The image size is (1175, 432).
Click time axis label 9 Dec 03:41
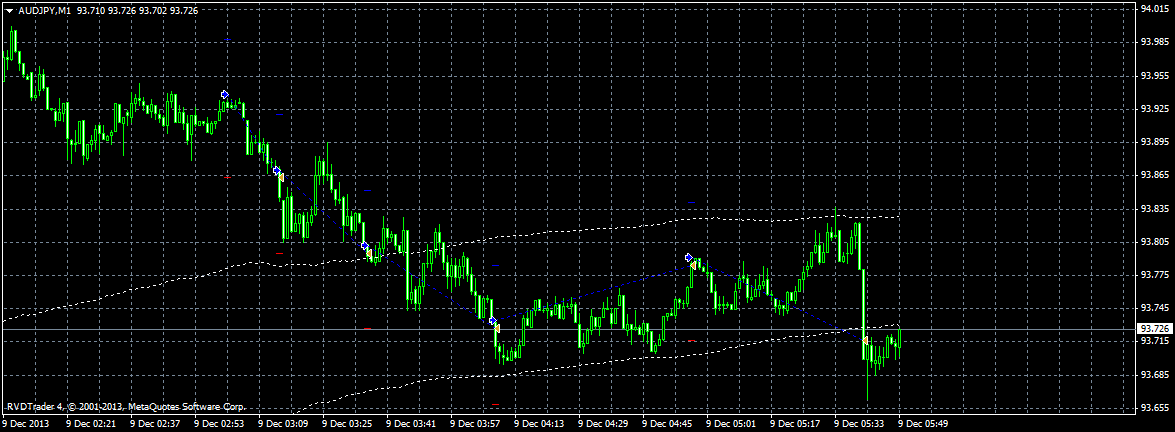click(x=412, y=424)
